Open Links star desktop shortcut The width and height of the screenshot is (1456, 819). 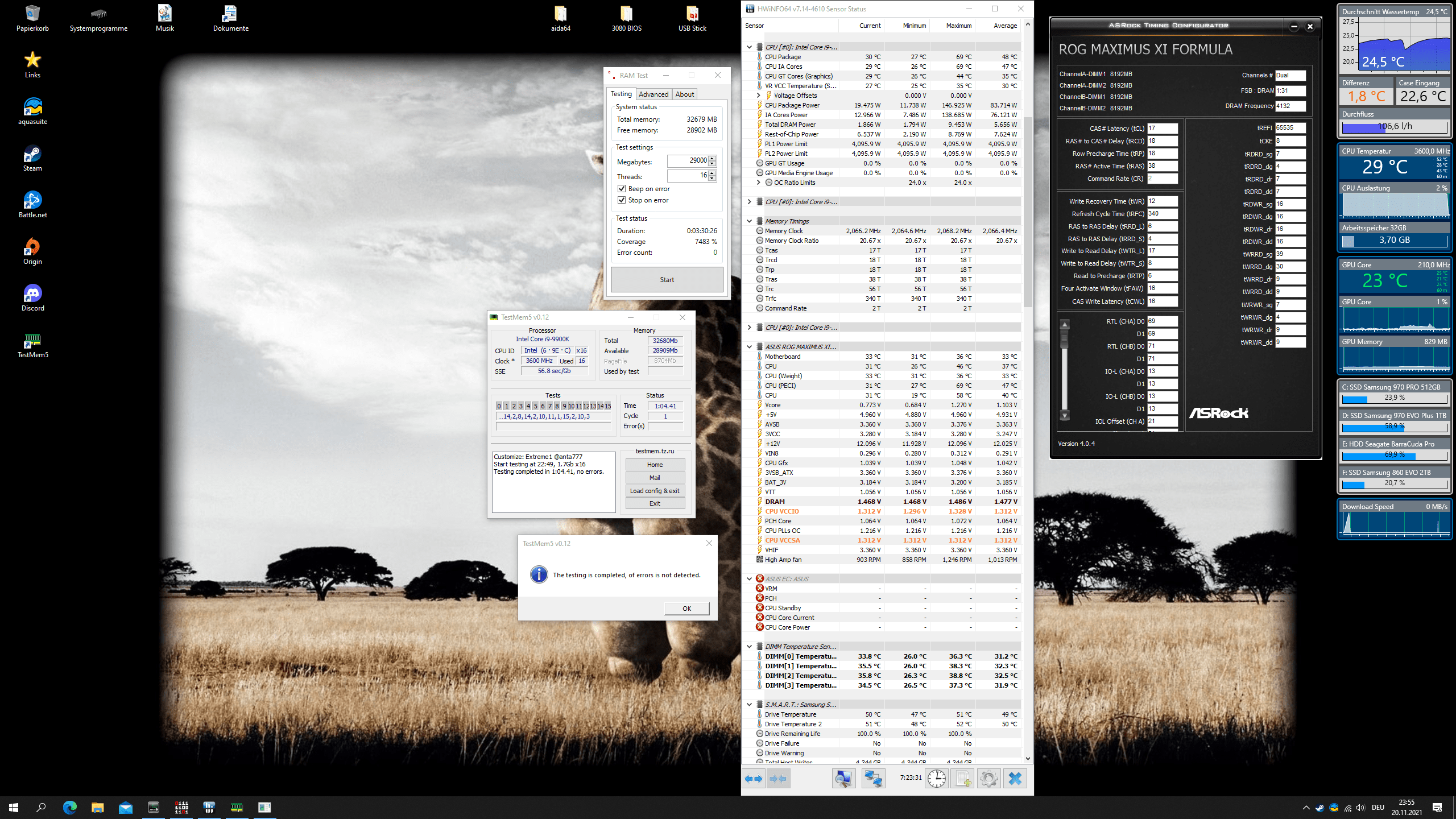coord(32,65)
